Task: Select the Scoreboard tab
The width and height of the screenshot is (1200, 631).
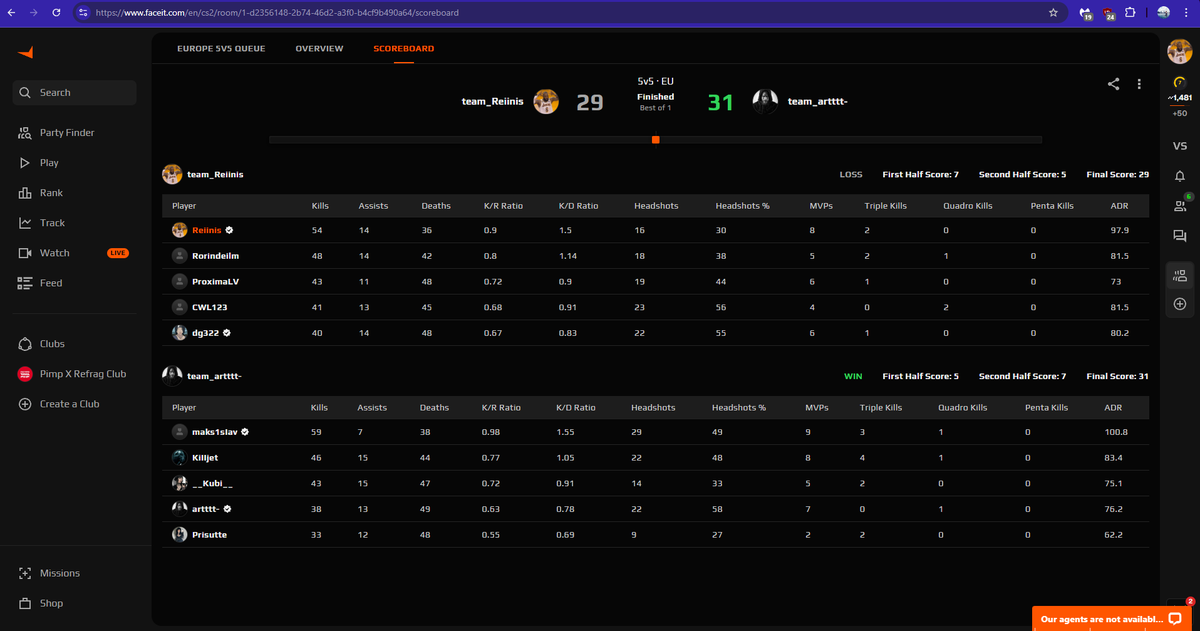Action: [x=403, y=49]
